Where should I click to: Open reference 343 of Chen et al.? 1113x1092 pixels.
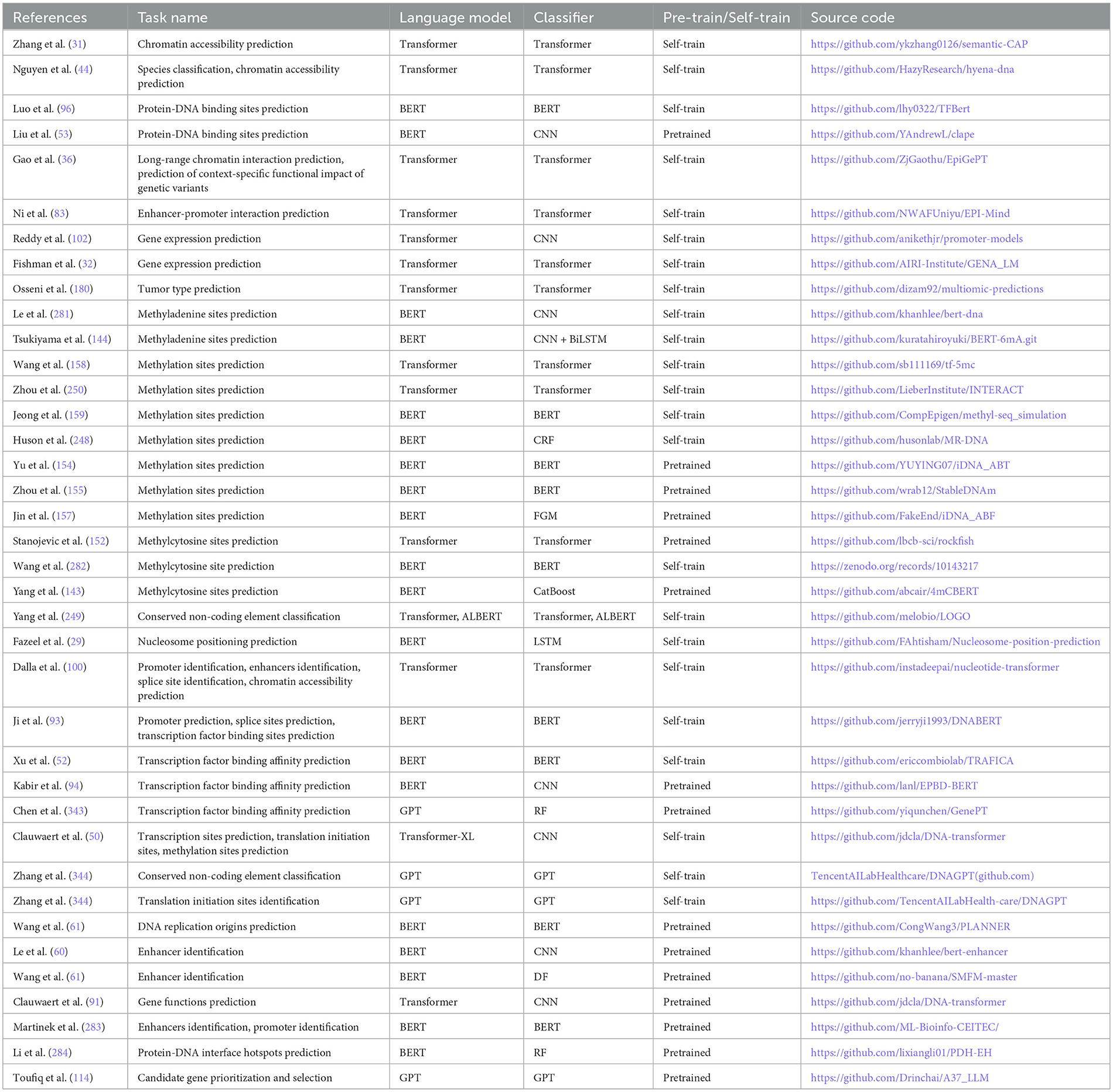pyautogui.click(x=76, y=811)
